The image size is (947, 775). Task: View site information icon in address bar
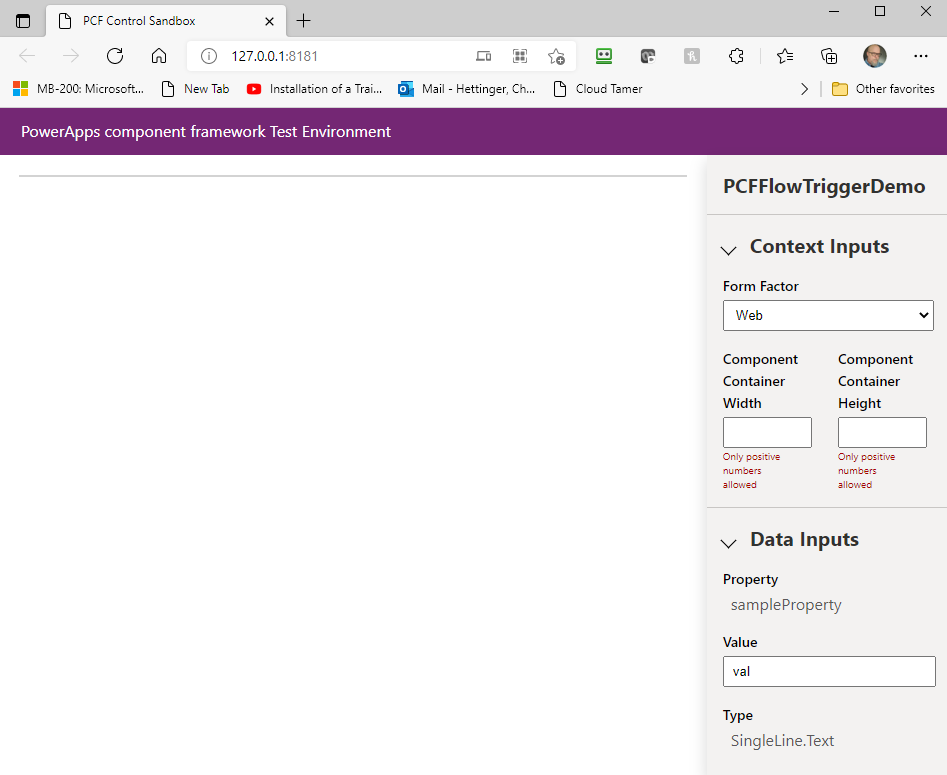pyautogui.click(x=208, y=56)
